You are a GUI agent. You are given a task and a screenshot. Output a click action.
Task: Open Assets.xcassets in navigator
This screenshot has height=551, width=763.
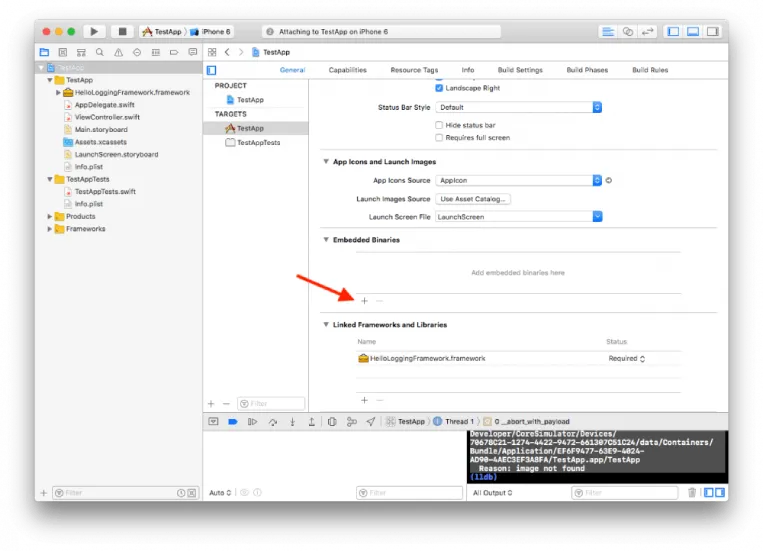[100, 142]
